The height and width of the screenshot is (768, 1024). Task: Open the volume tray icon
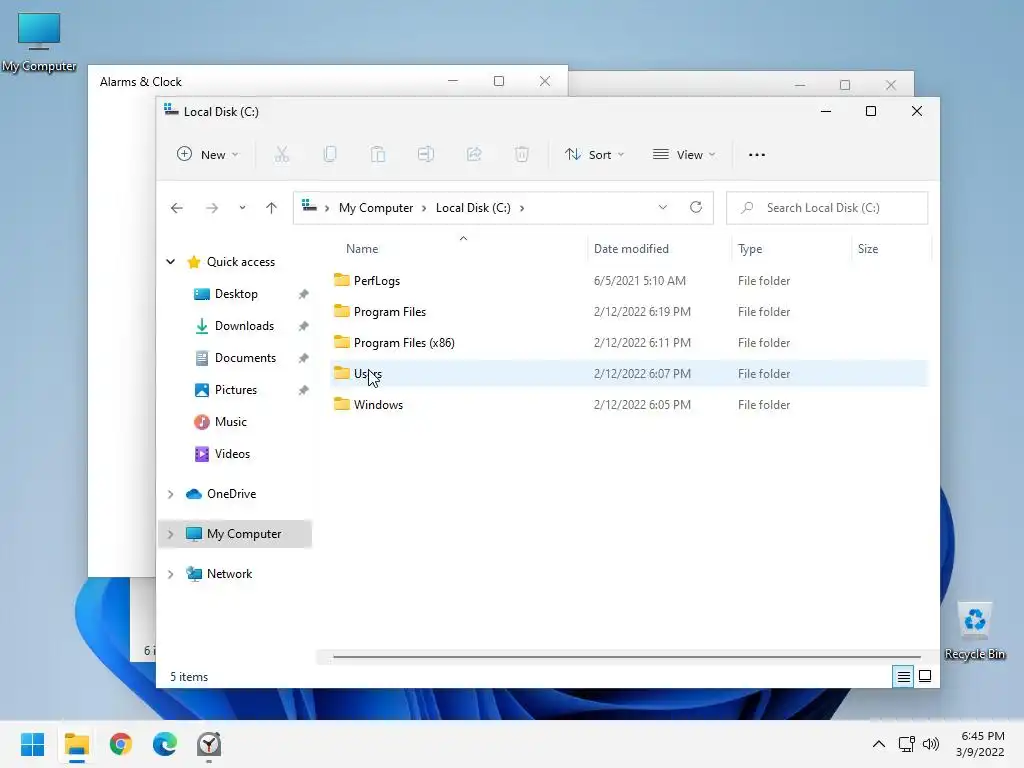tap(931, 744)
